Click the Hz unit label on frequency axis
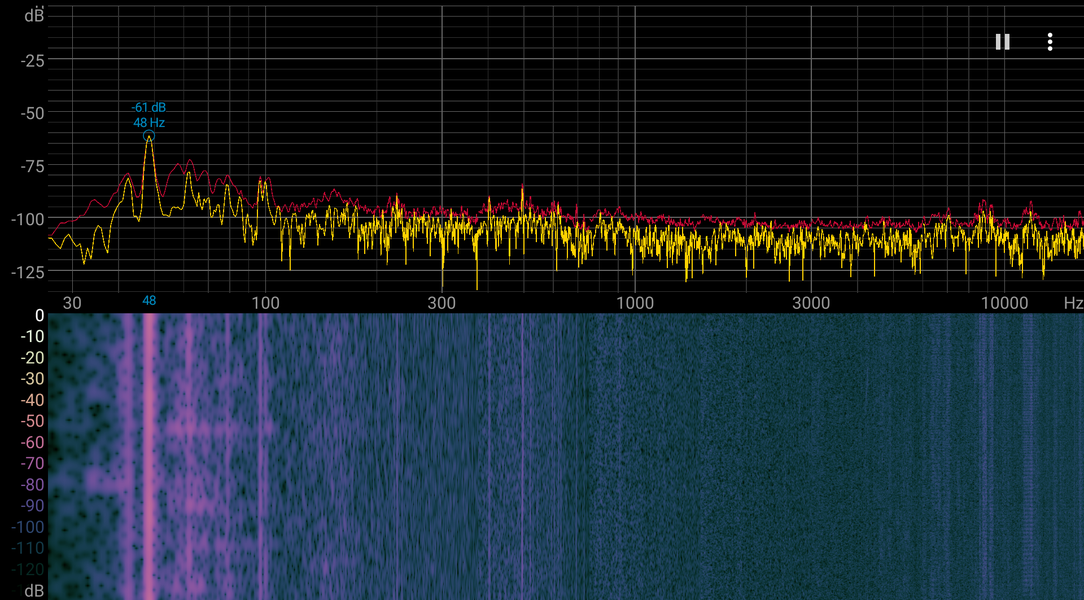Screen dimensions: 1084x600 (1073, 303)
